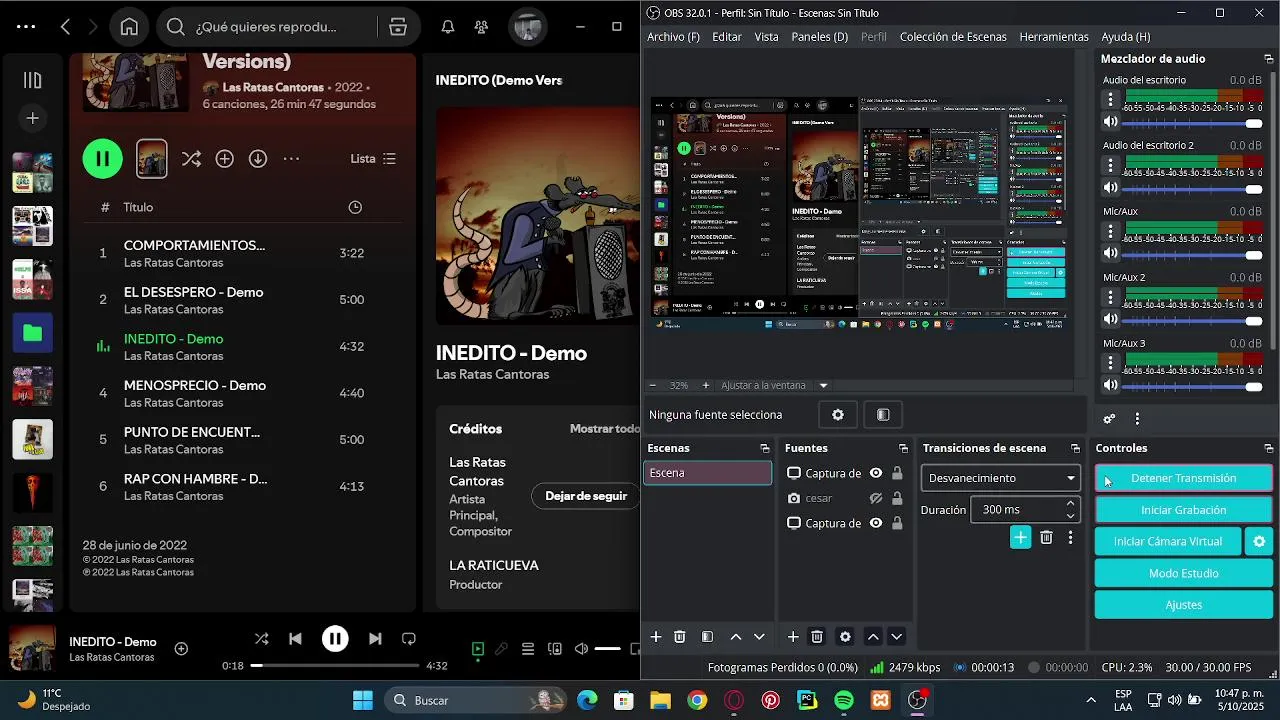The width and height of the screenshot is (1280, 720).
Task: Unlock the cesar source lock icon
Action: pyautogui.click(x=897, y=498)
